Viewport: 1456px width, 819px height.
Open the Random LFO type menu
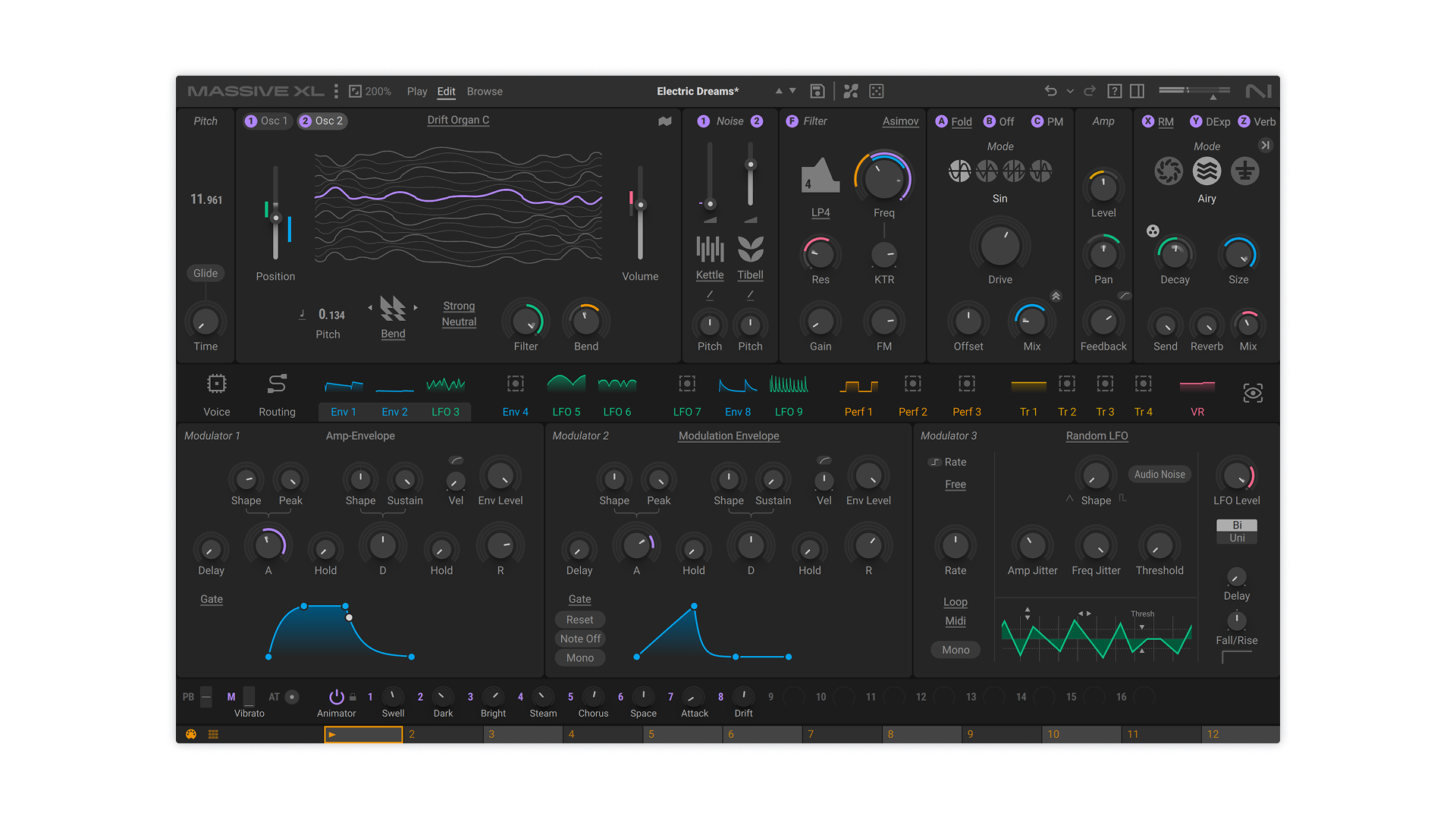[x=1097, y=435]
